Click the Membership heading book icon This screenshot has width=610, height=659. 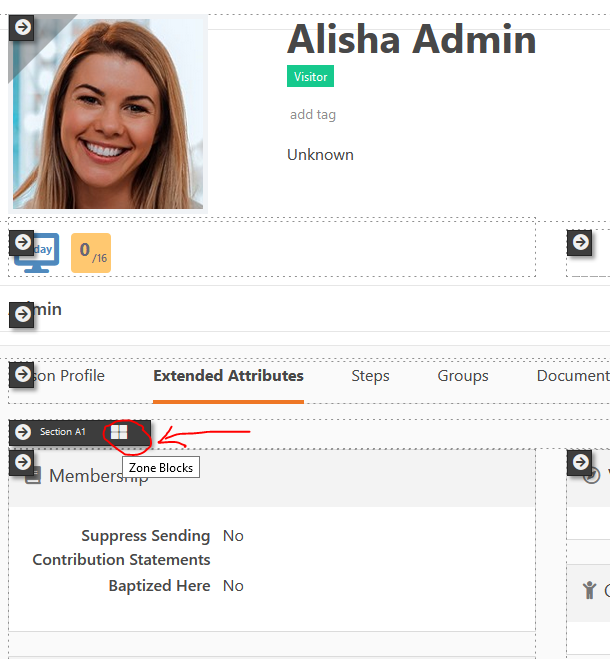pos(33,476)
